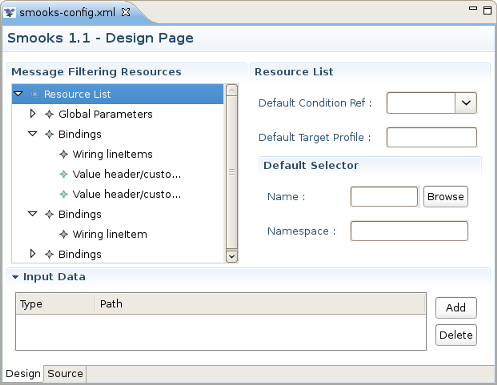Click the Namespace input field

409,231
